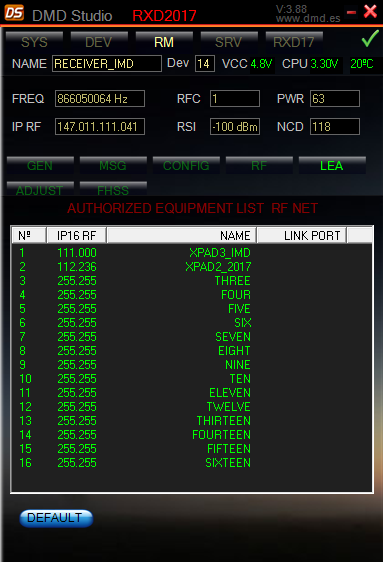Click the DS application logo icon
The image size is (383, 562).
click(14, 13)
